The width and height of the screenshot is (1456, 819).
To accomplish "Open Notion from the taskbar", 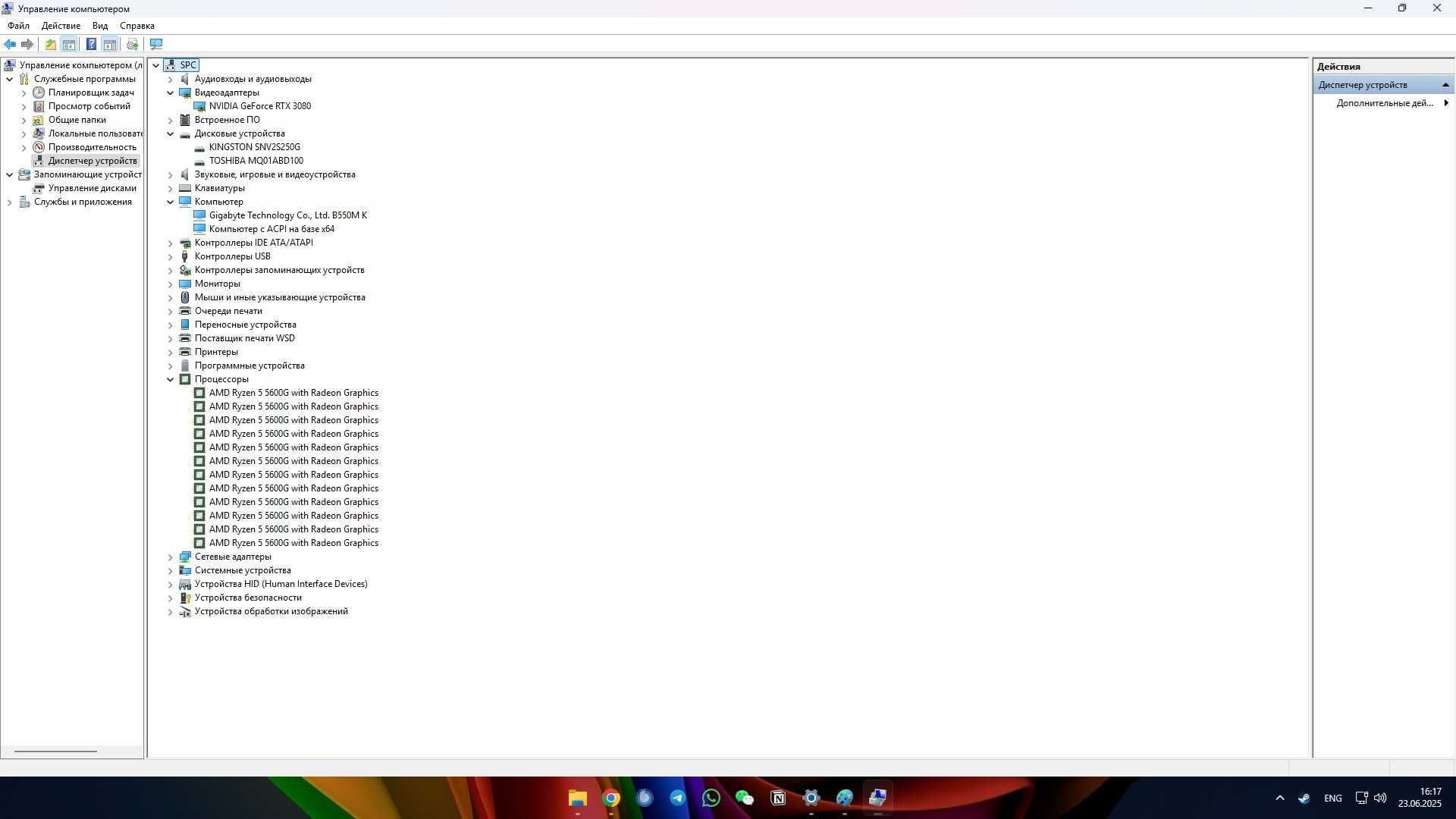I will click(x=778, y=798).
